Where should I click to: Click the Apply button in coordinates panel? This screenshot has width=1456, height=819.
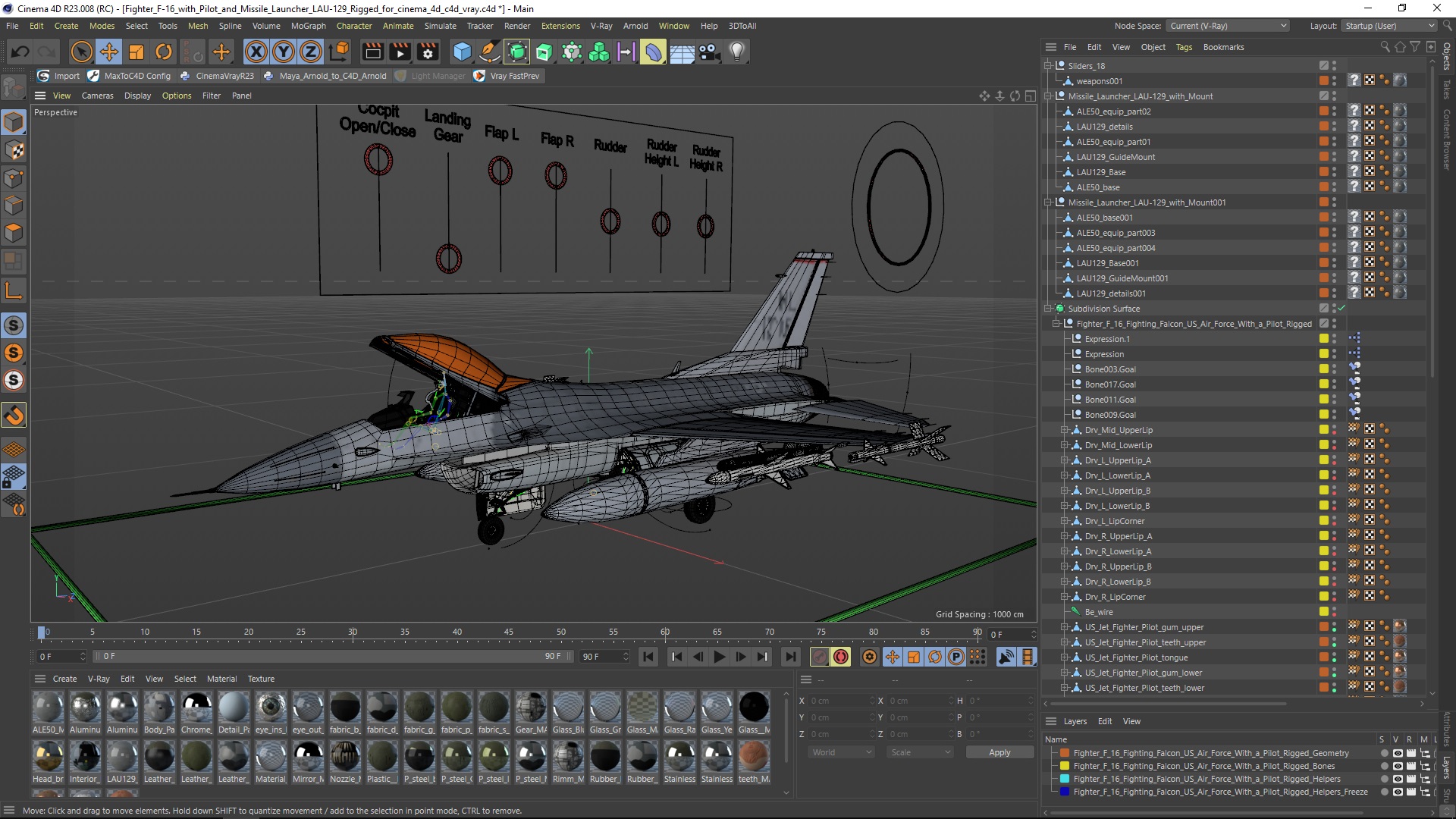pyautogui.click(x=999, y=752)
